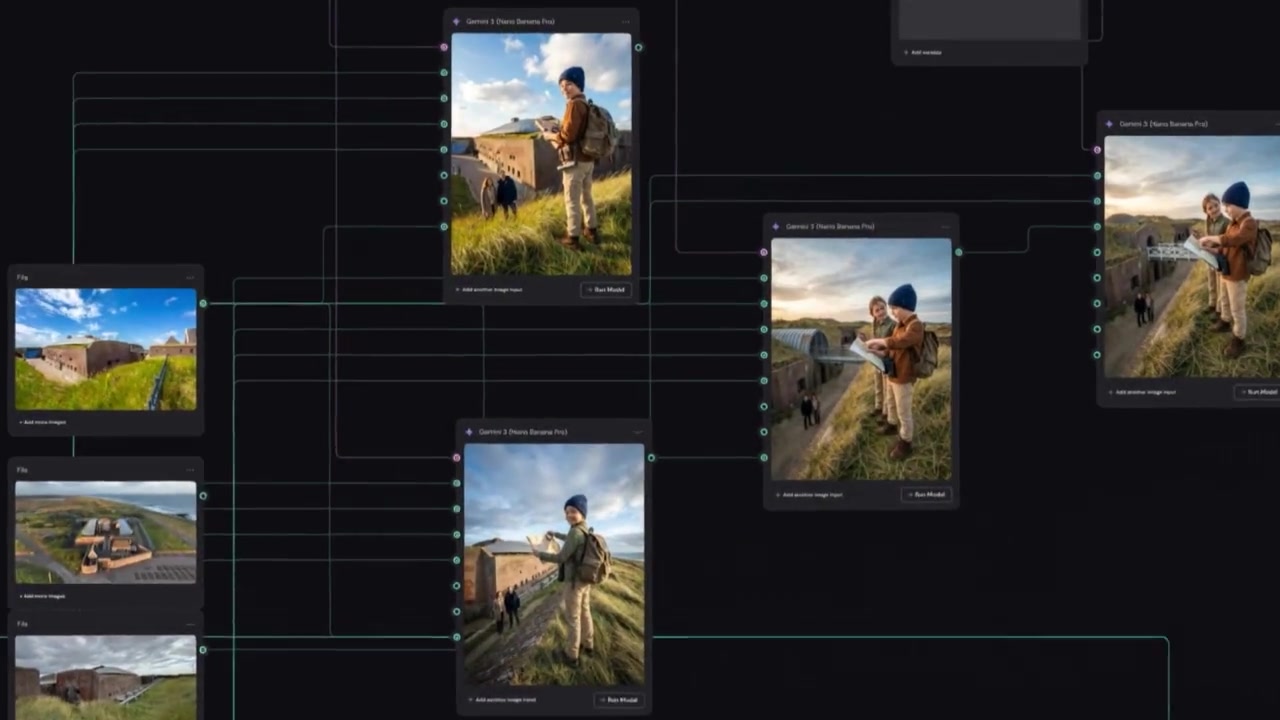This screenshot has height=720, width=1280.
Task: Click File label on blue-sky fort node
Action: (22, 277)
